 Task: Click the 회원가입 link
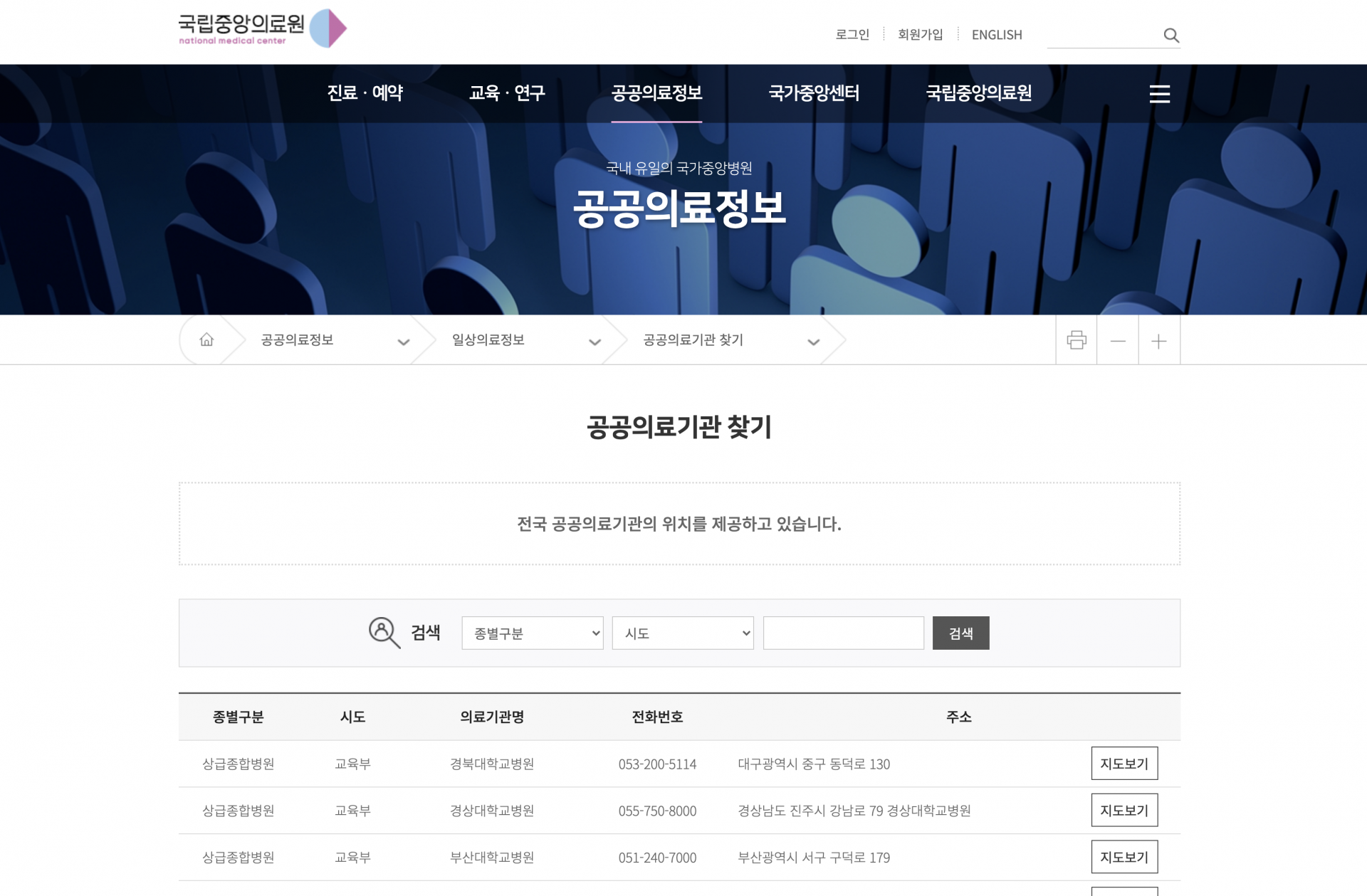920,34
